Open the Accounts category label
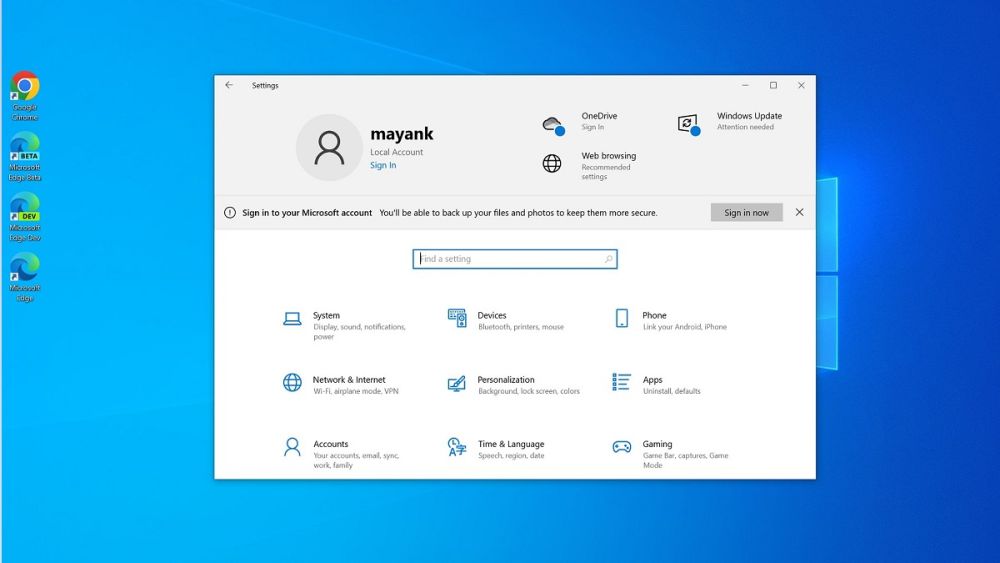The width and height of the screenshot is (1000, 563). [330, 444]
